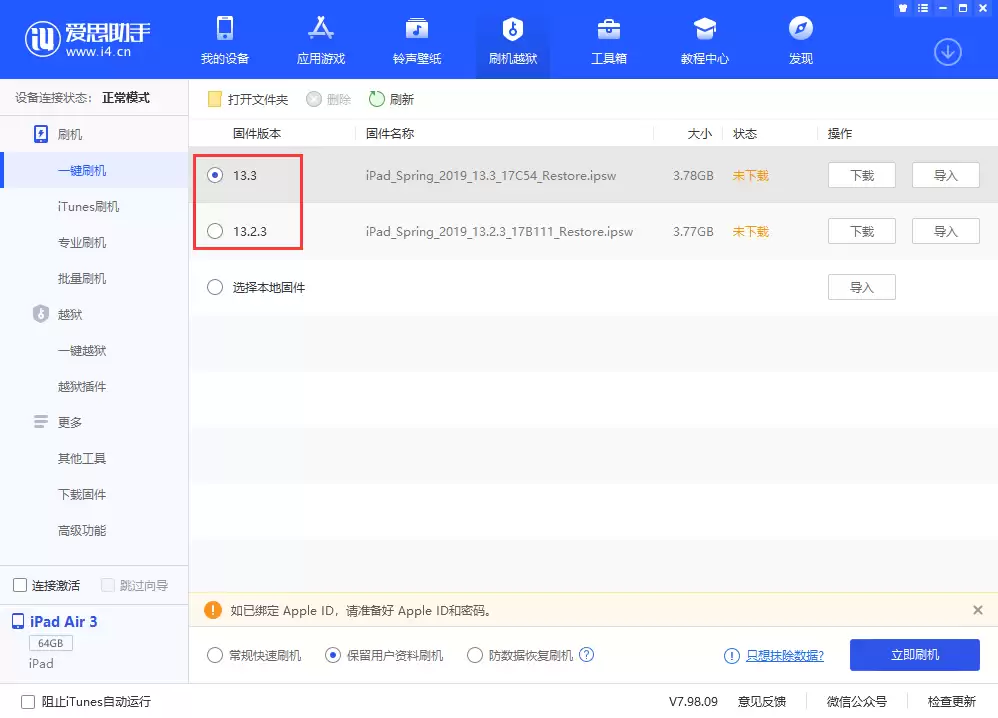Image resolution: width=998 pixels, height=718 pixels.
Task: Select firmware version 13.3 radio button
Action: pos(215,175)
